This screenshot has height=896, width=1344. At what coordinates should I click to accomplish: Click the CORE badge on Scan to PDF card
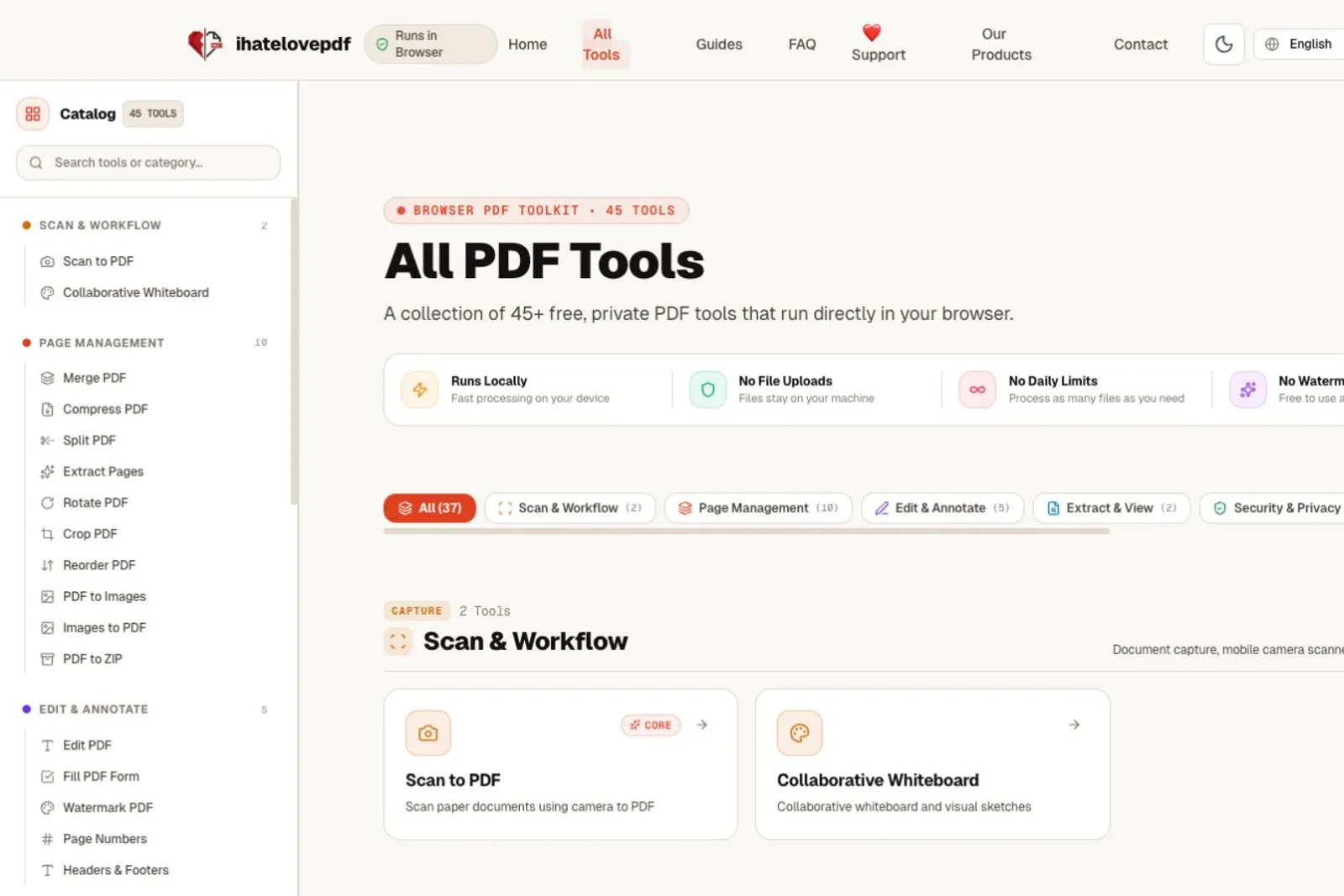(650, 725)
